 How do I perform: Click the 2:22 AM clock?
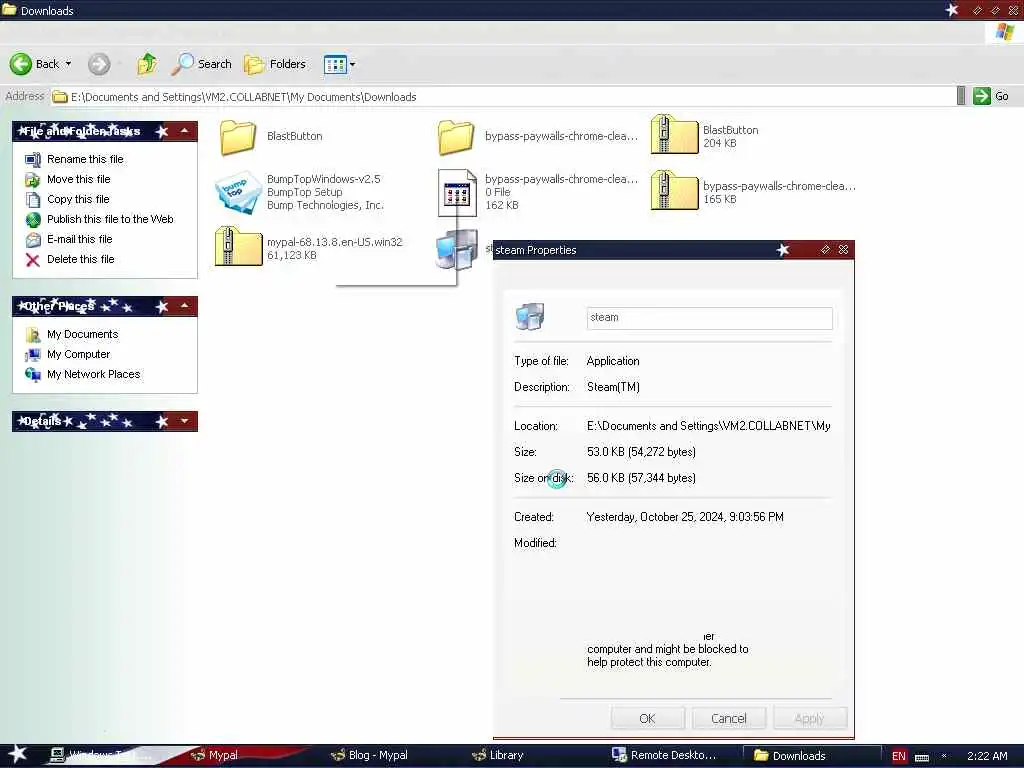tap(987, 756)
